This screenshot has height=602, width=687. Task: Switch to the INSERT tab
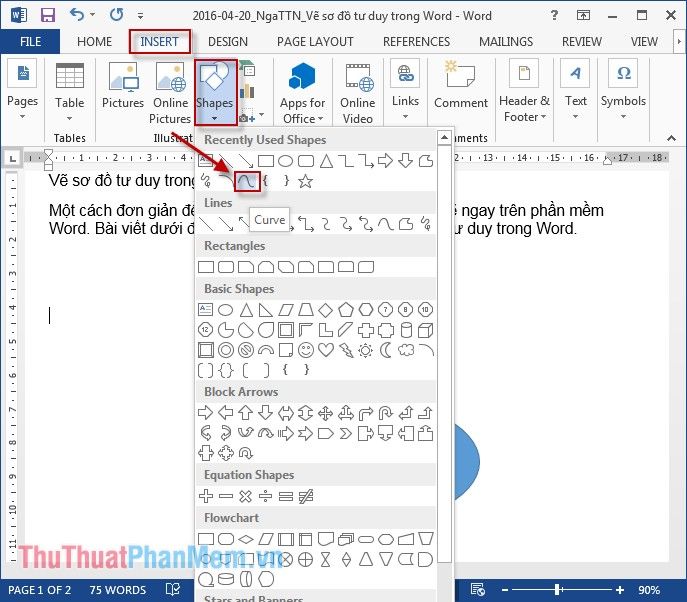click(x=159, y=42)
